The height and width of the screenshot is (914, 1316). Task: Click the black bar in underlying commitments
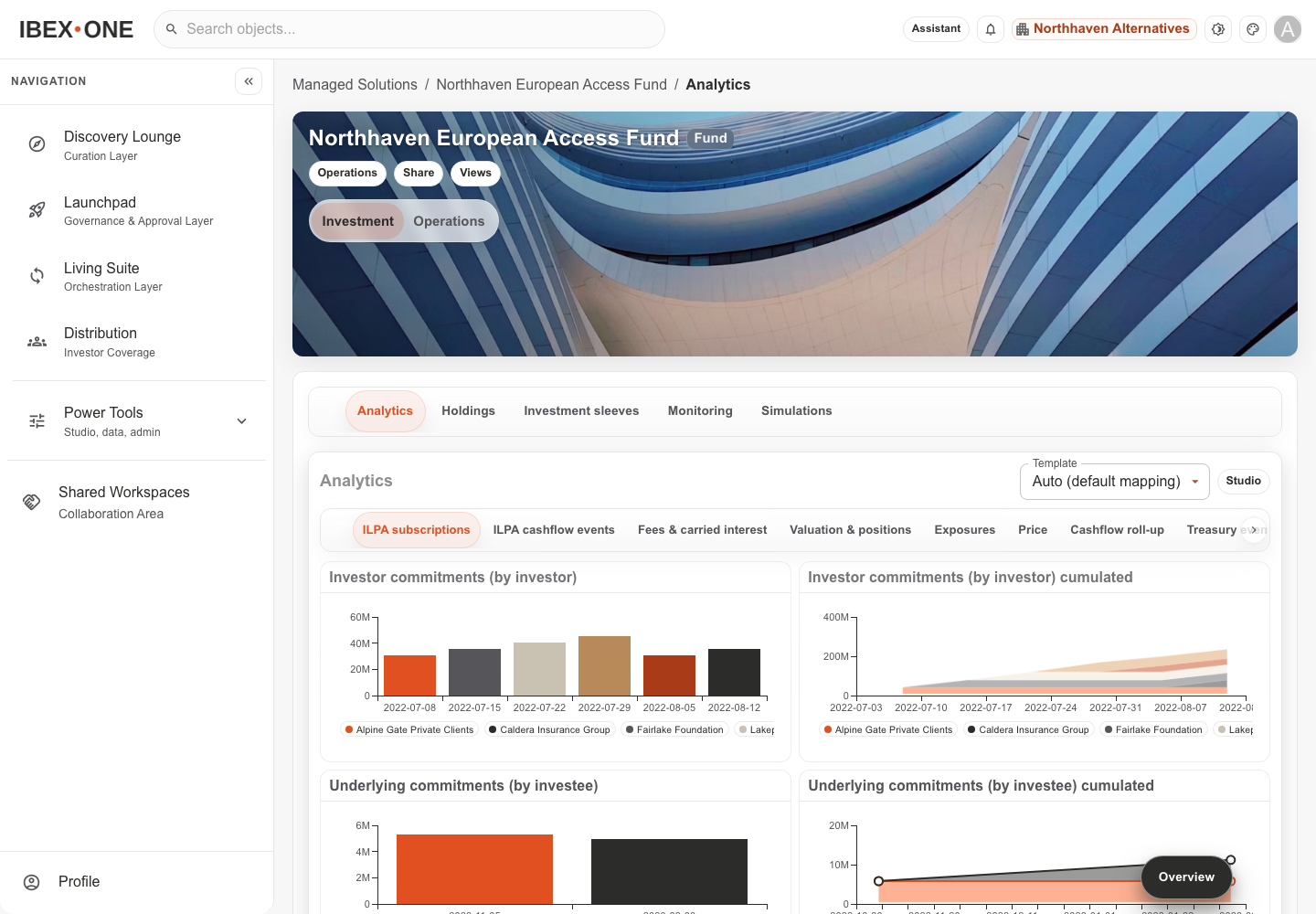(669, 872)
